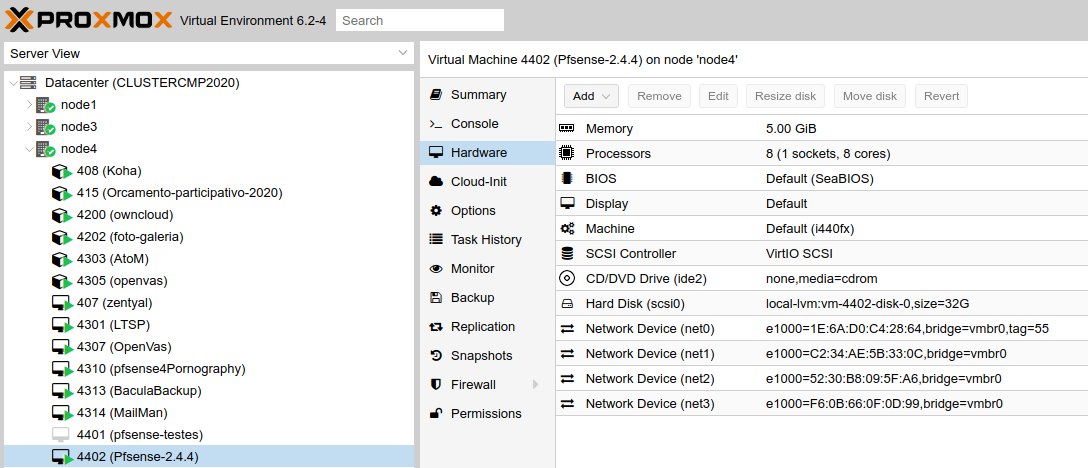
Task: Click the value local-lvm:vm-4402-disk-0,size=32G
Action: pos(867,304)
